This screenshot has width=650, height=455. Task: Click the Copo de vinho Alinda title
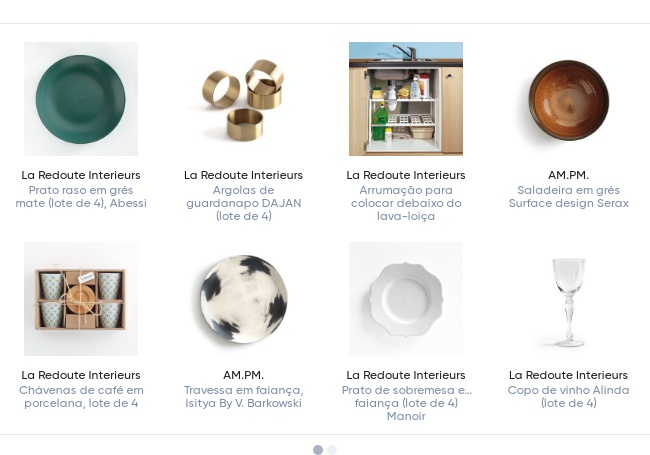[568, 397]
